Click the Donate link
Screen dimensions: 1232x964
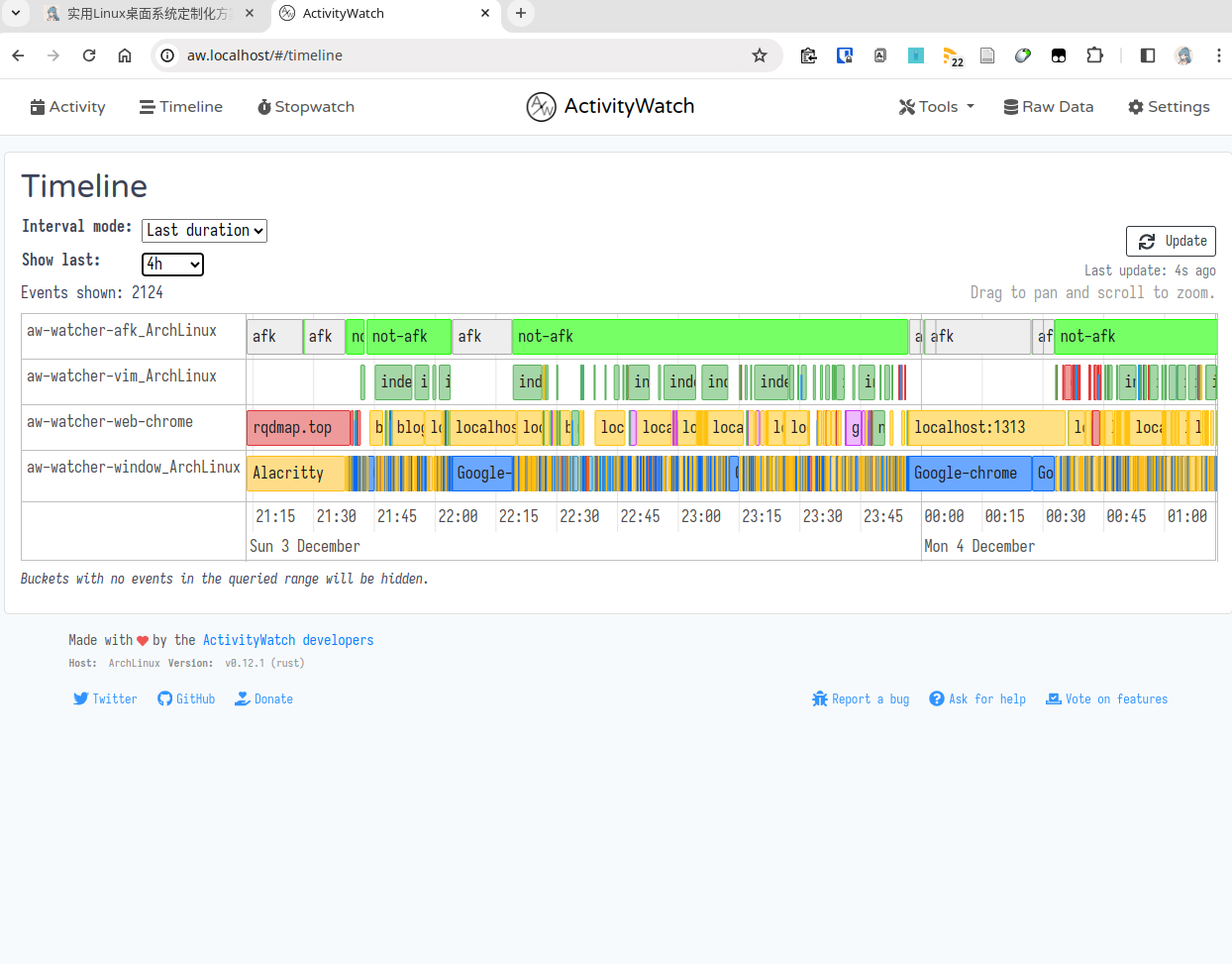[263, 699]
